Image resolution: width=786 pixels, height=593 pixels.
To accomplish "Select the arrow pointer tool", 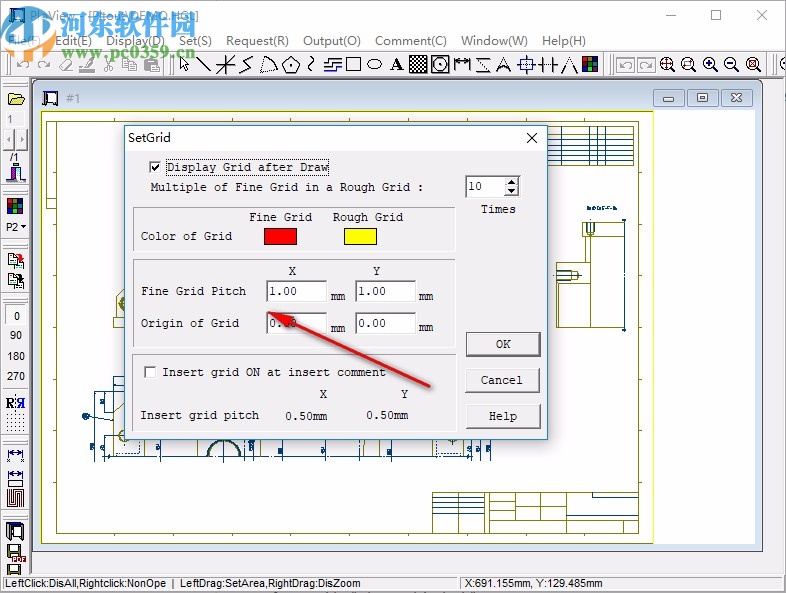I will pos(184,64).
